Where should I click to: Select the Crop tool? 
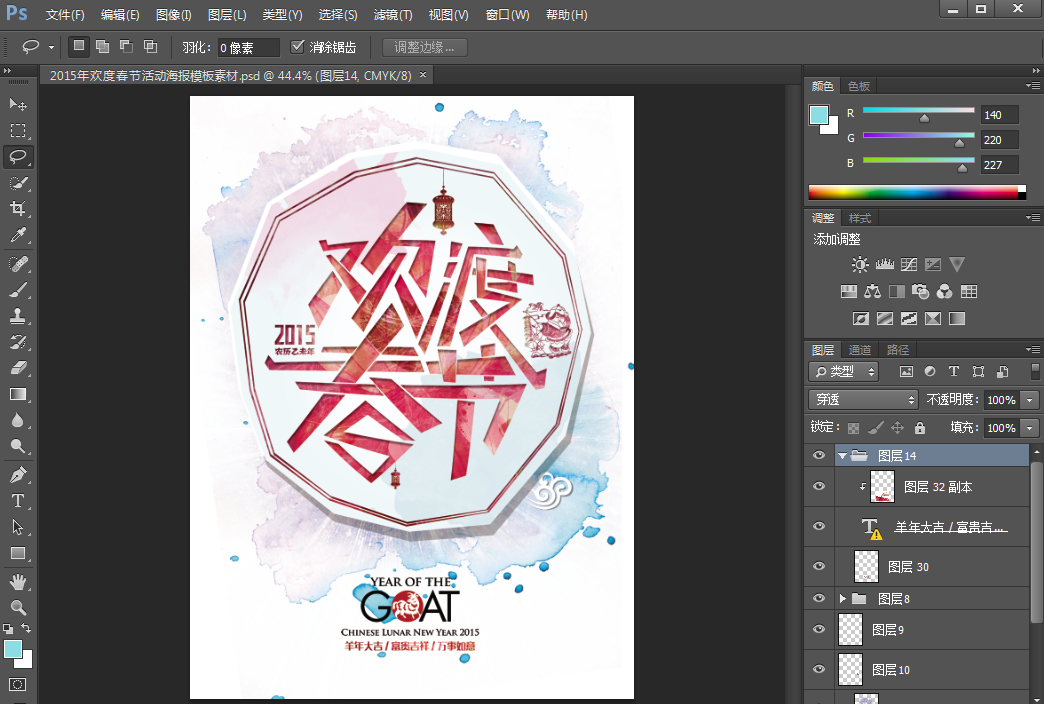(18, 208)
